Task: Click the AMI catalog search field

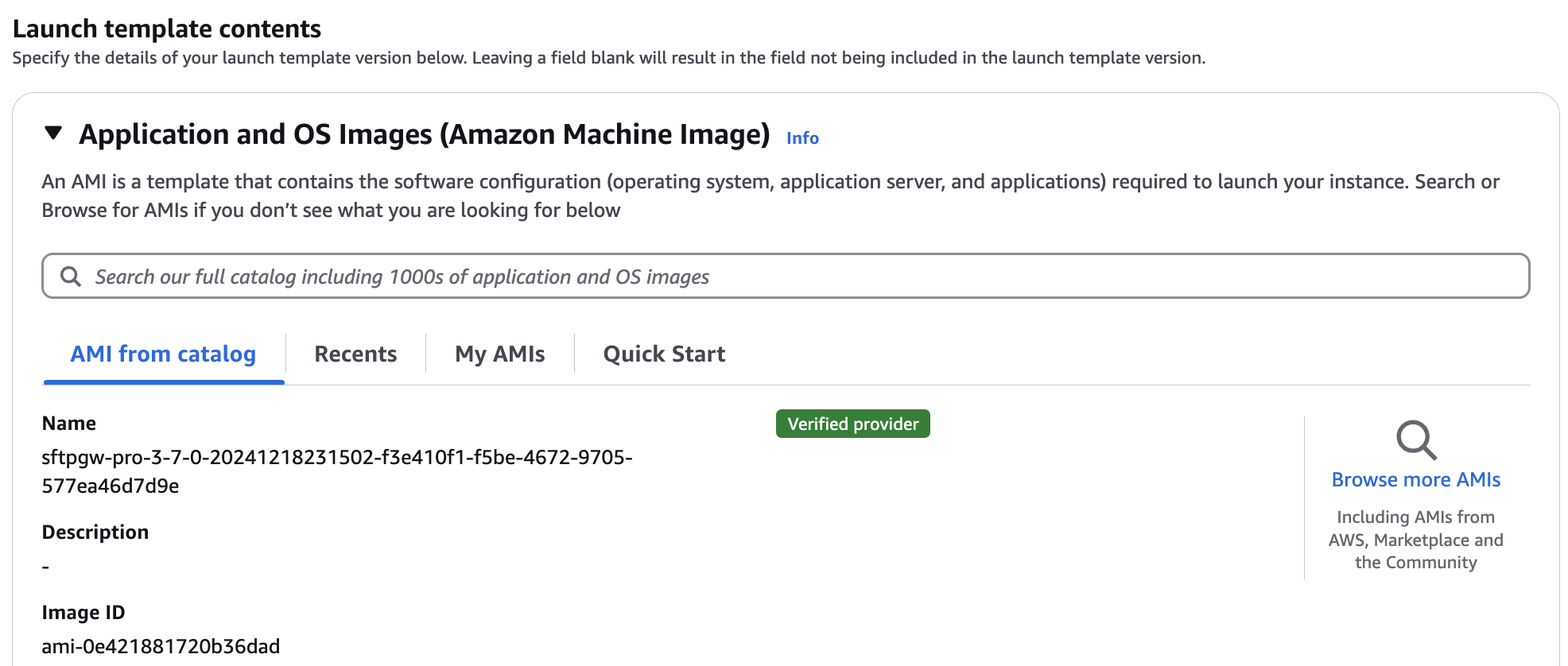Action: pyautogui.click(x=795, y=277)
